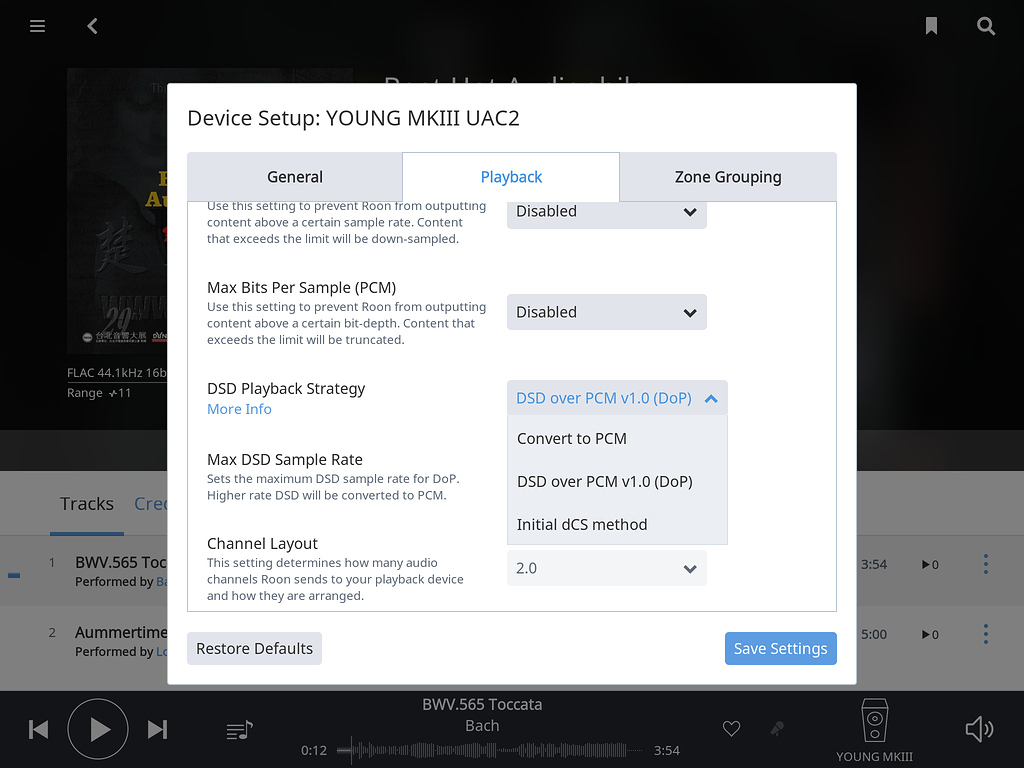Screen dimensions: 1024x768
Task: Choose the Initial dCS method option
Action: point(581,524)
